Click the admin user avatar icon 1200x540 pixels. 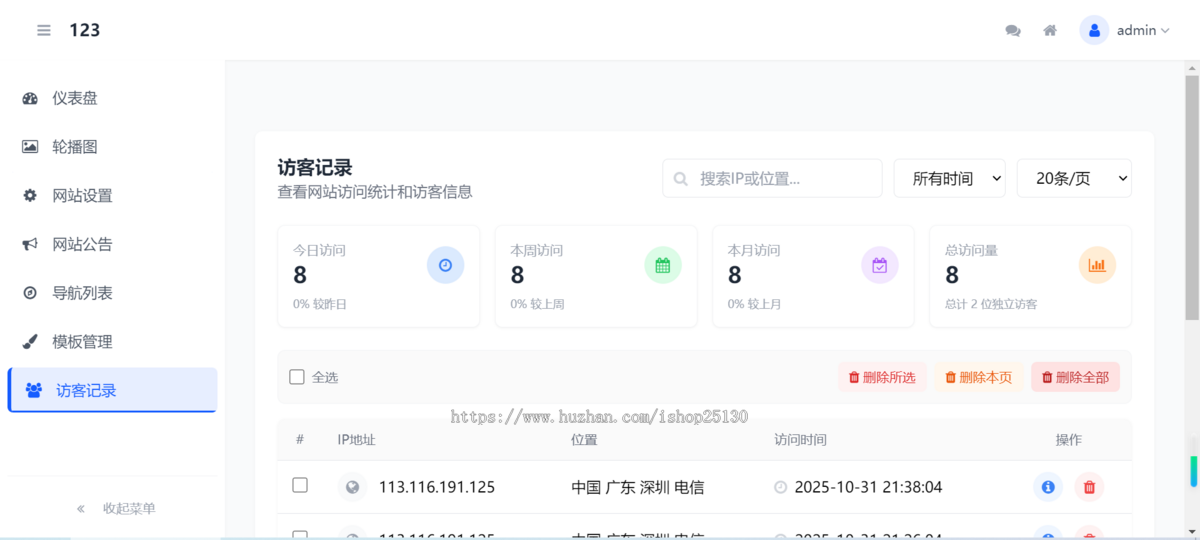point(1094,30)
